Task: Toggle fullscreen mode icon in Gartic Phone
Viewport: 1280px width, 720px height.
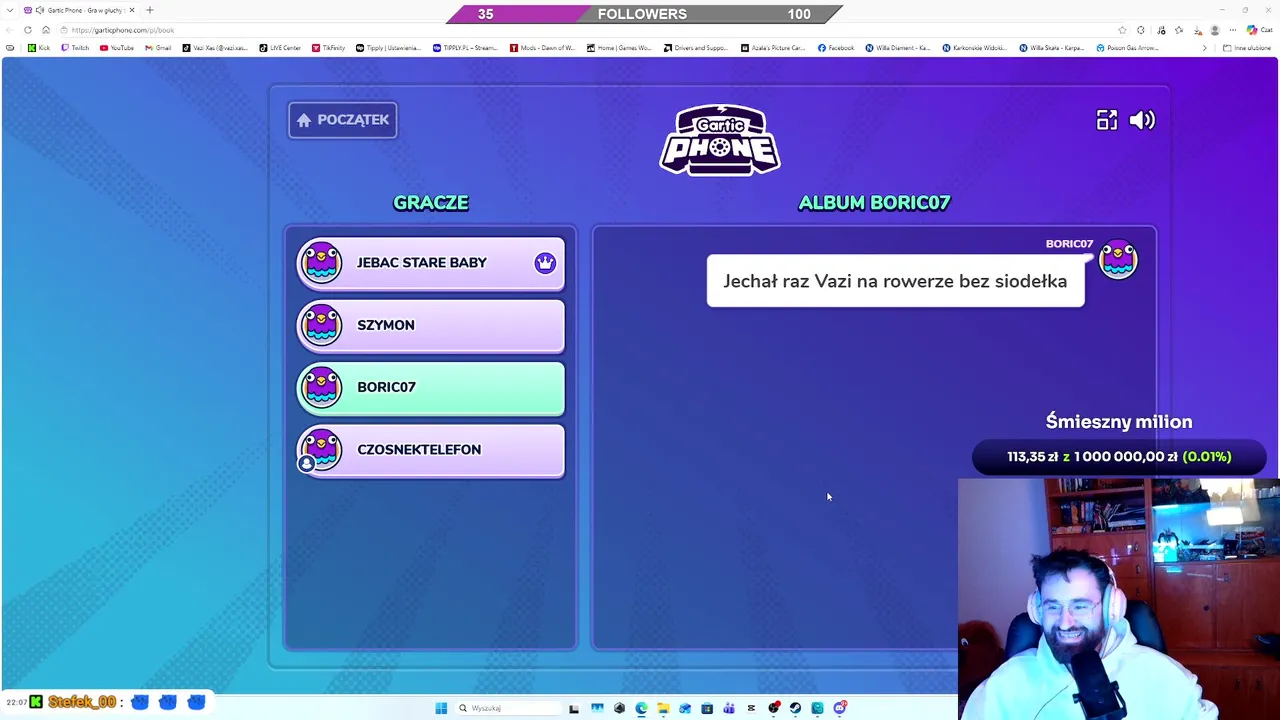Action: click(1106, 120)
